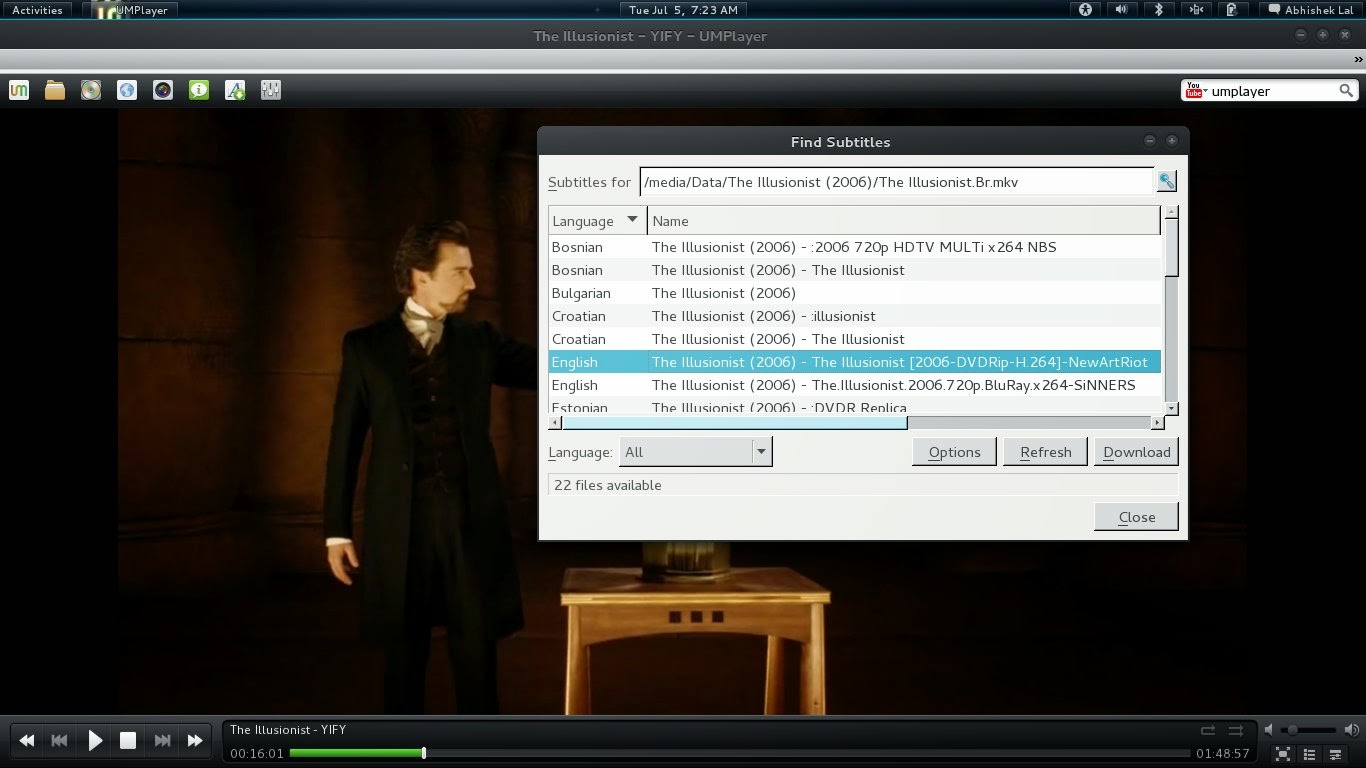Select the Bosnian 720p HDTV MULTi x264 NBS subtitle

[x=854, y=247]
